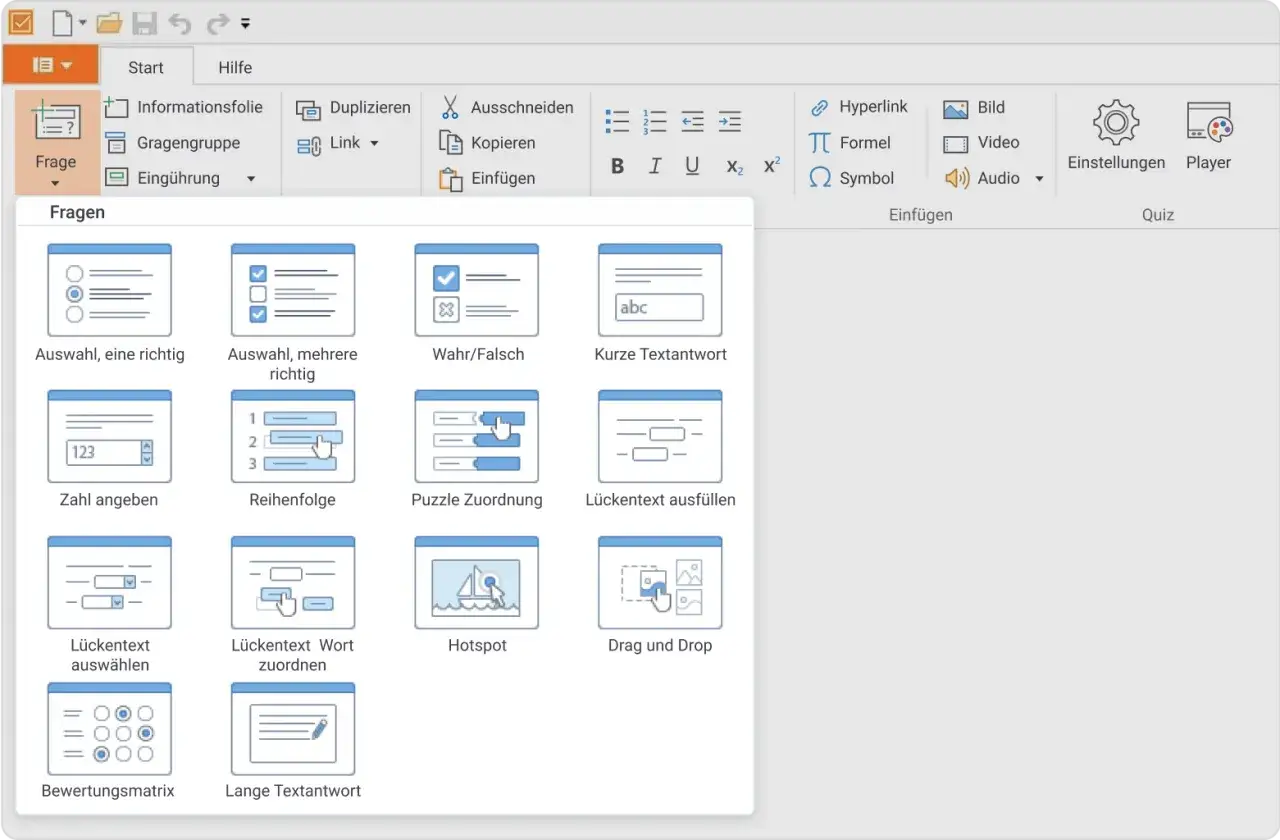This screenshot has height=840, width=1280.
Task: Insert a Bild
Action: click(x=974, y=108)
